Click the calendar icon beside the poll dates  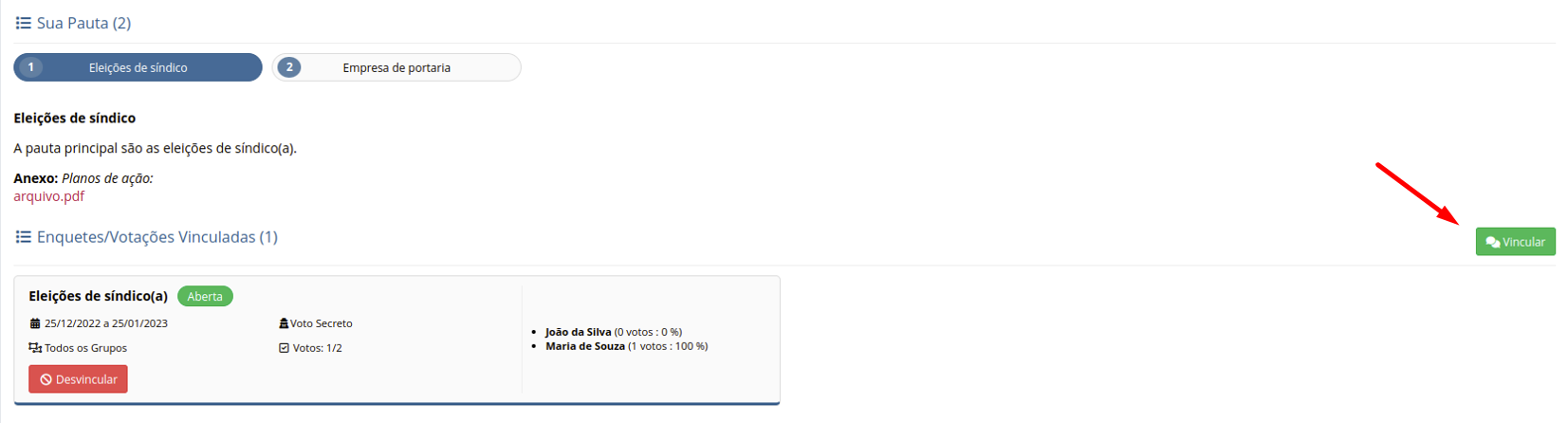[x=35, y=323]
